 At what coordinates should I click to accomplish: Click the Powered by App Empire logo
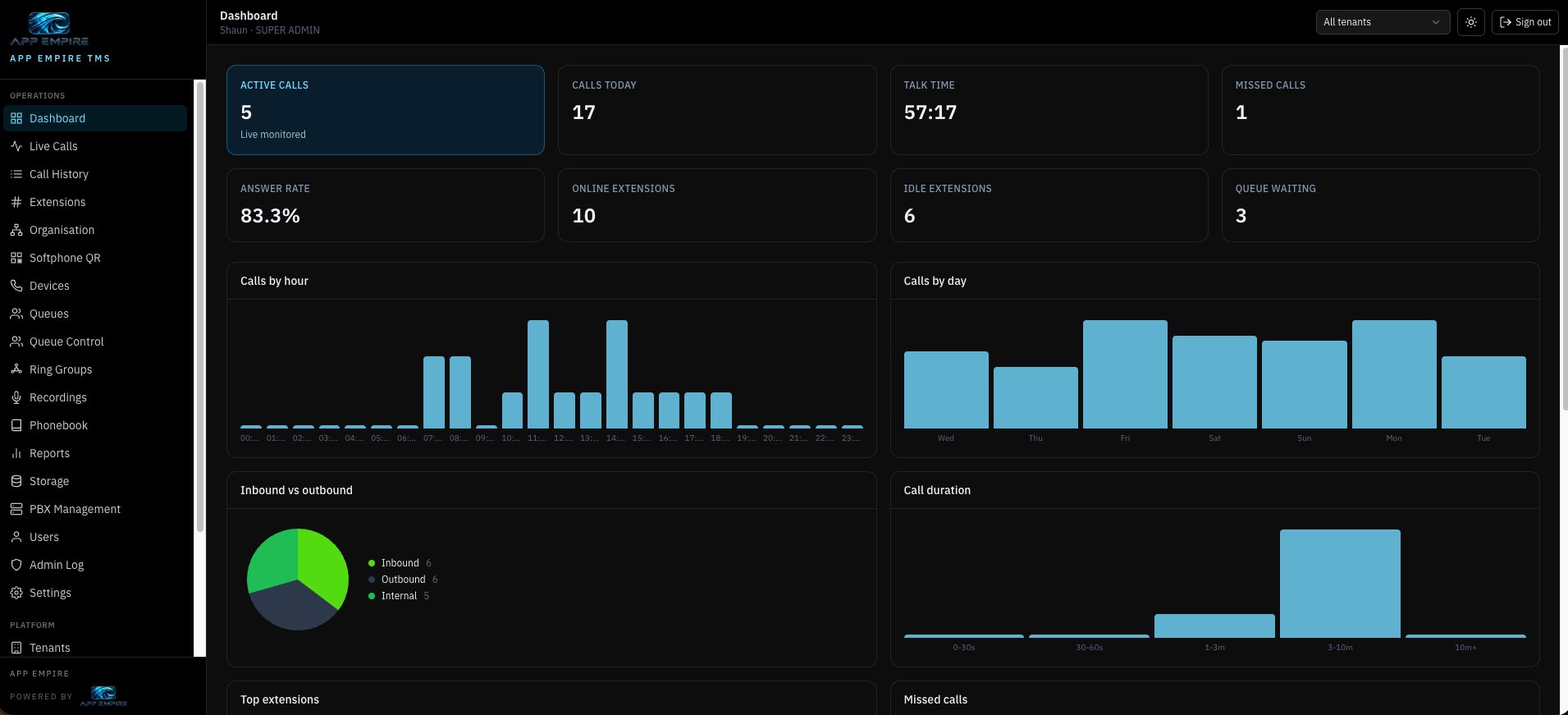click(x=103, y=696)
